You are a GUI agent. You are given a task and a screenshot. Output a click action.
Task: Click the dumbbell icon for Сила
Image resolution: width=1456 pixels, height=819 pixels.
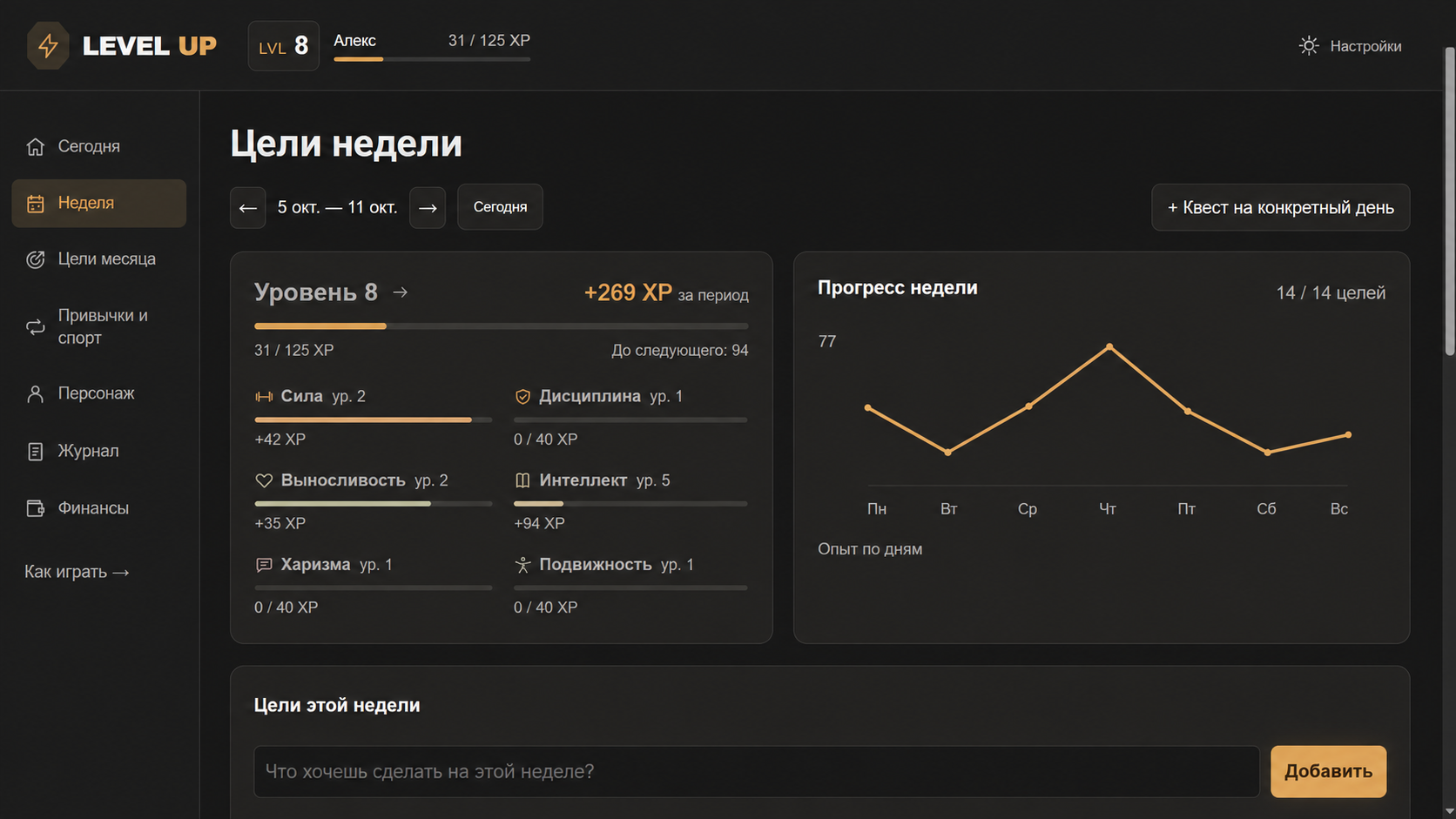(x=264, y=397)
